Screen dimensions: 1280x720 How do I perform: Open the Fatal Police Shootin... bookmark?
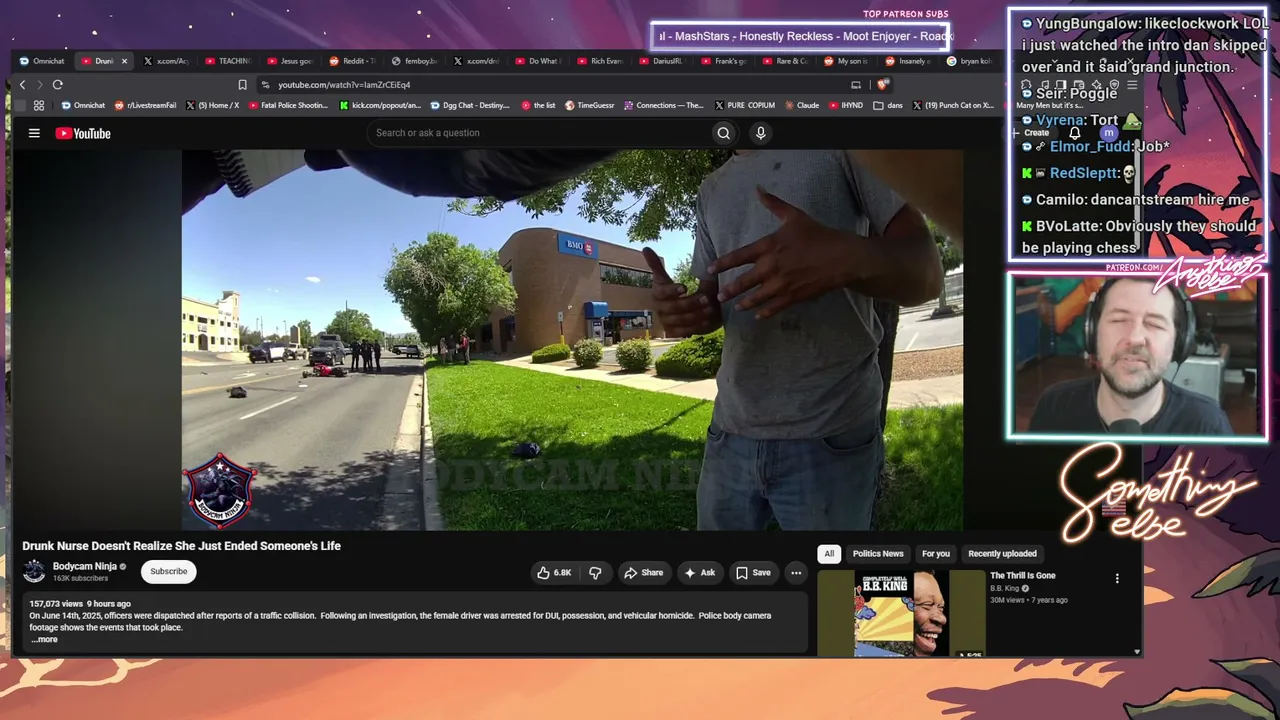tap(288, 105)
